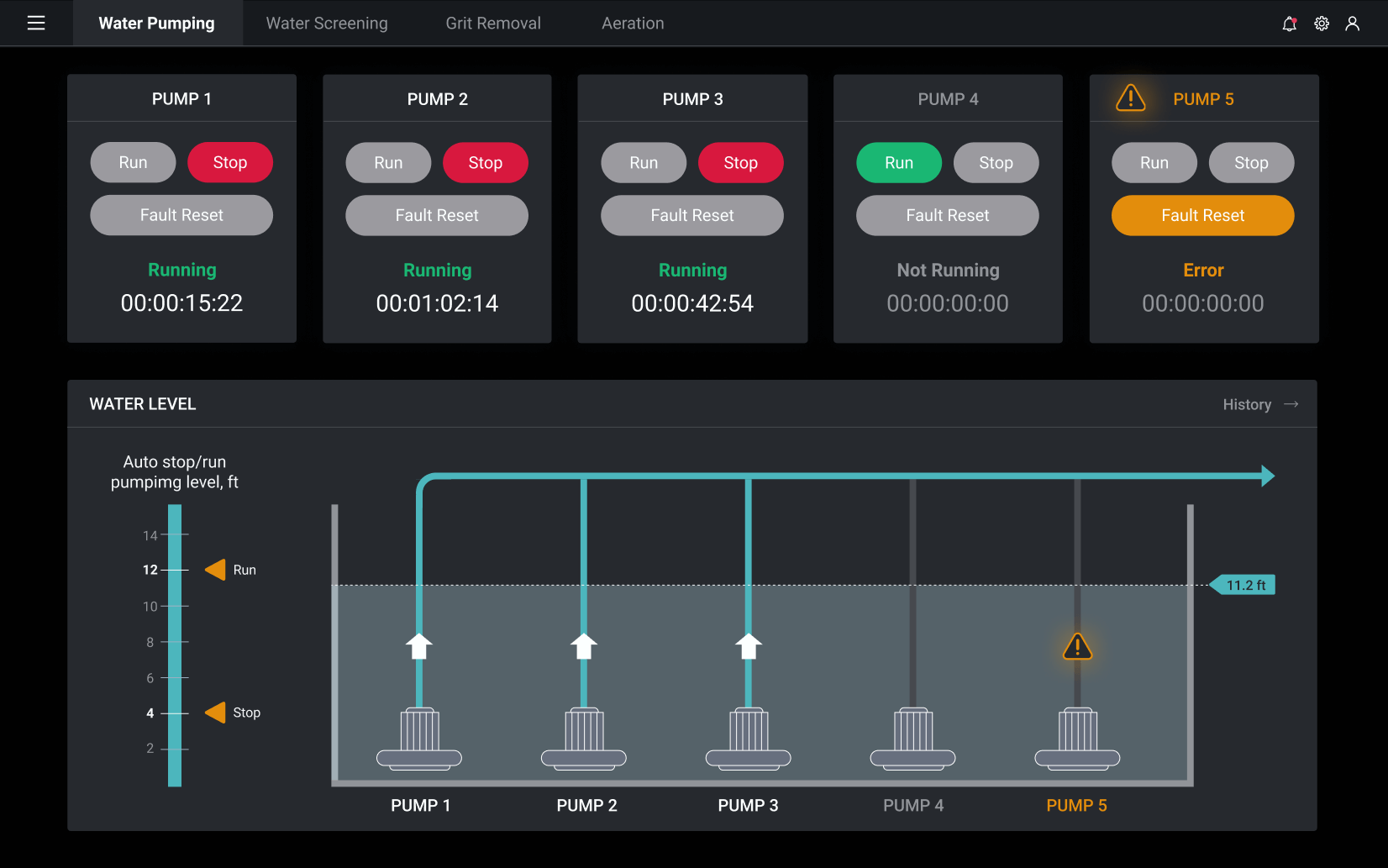
Task: Stop Pump 1
Action: pos(229,162)
